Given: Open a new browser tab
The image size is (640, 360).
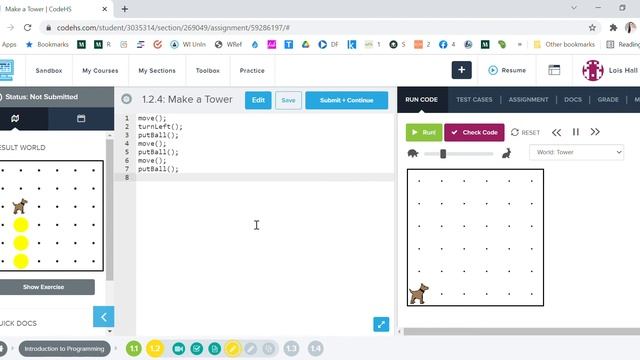Looking at the screenshot, I should [124, 9].
